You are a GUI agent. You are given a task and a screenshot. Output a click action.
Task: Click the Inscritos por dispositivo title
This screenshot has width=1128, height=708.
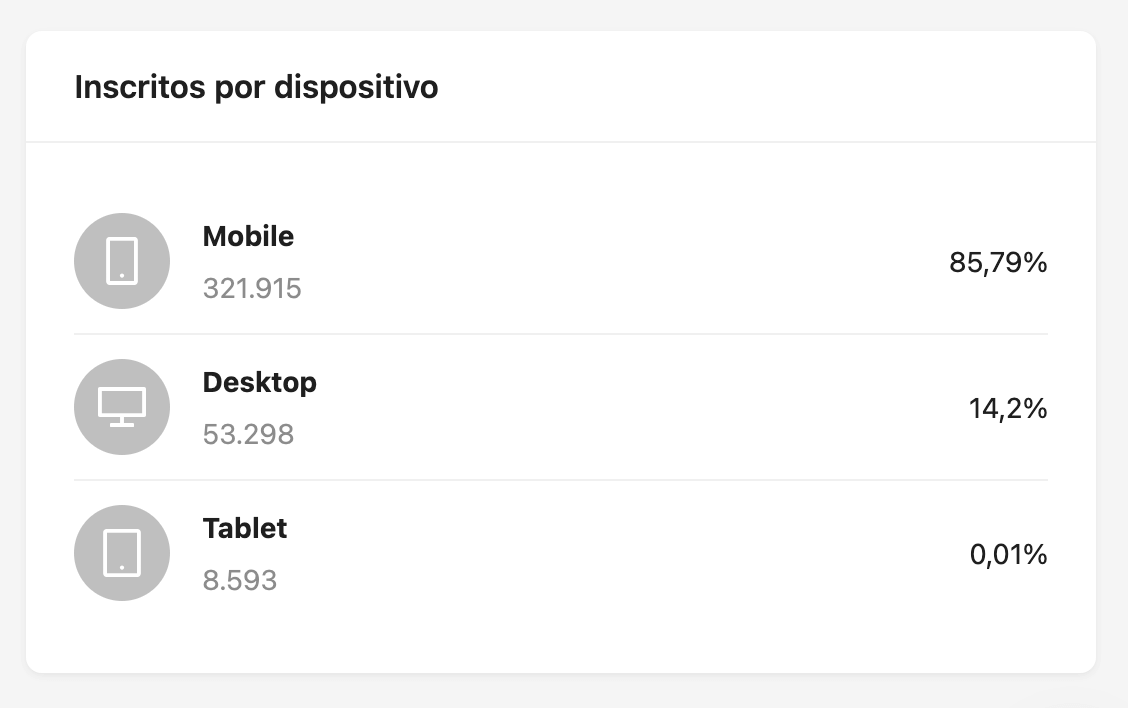point(255,87)
